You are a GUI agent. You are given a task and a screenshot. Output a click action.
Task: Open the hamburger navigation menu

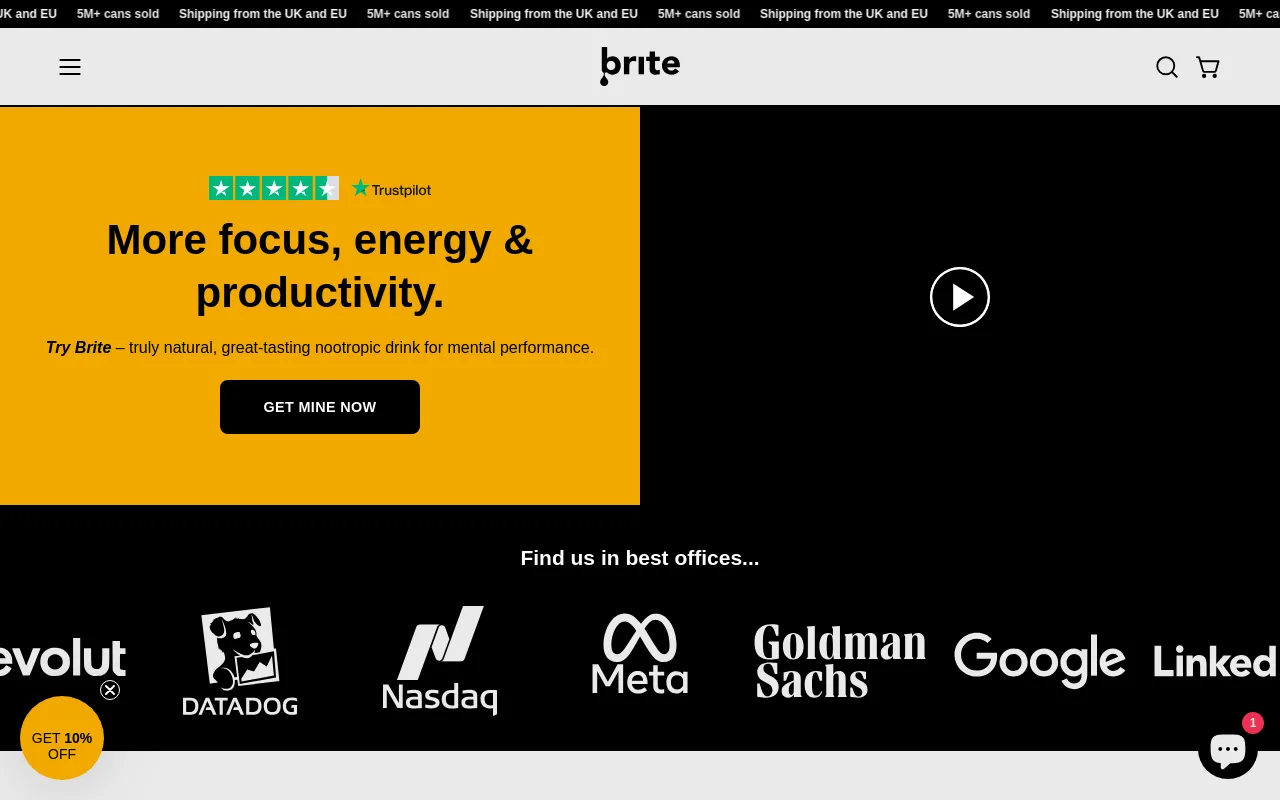coord(70,67)
